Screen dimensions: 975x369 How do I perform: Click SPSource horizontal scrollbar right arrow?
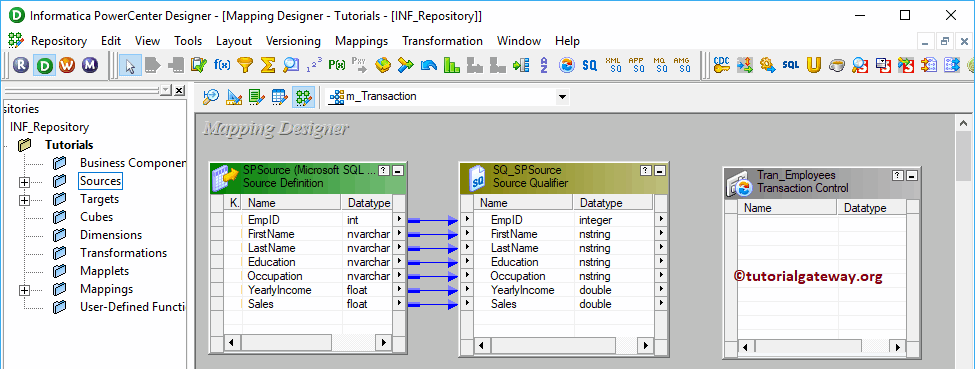(x=384, y=343)
